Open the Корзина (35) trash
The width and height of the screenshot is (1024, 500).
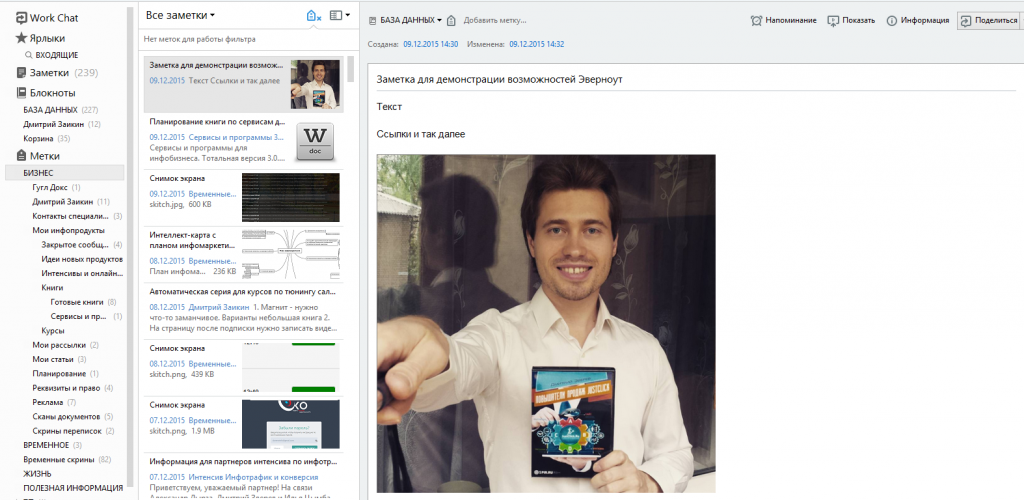(x=46, y=138)
